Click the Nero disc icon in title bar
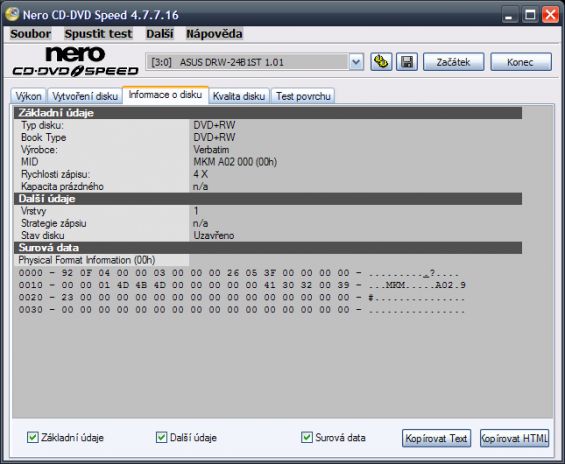The image size is (565, 464). click(x=12, y=14)
